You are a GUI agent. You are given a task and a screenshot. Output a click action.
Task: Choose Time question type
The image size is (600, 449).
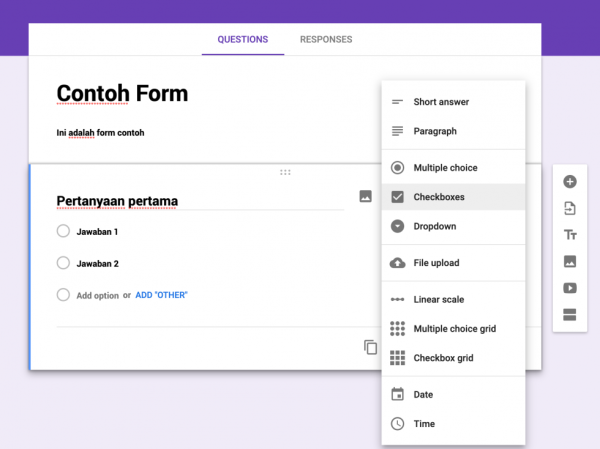pyautogui.click(x=453, y=424)
